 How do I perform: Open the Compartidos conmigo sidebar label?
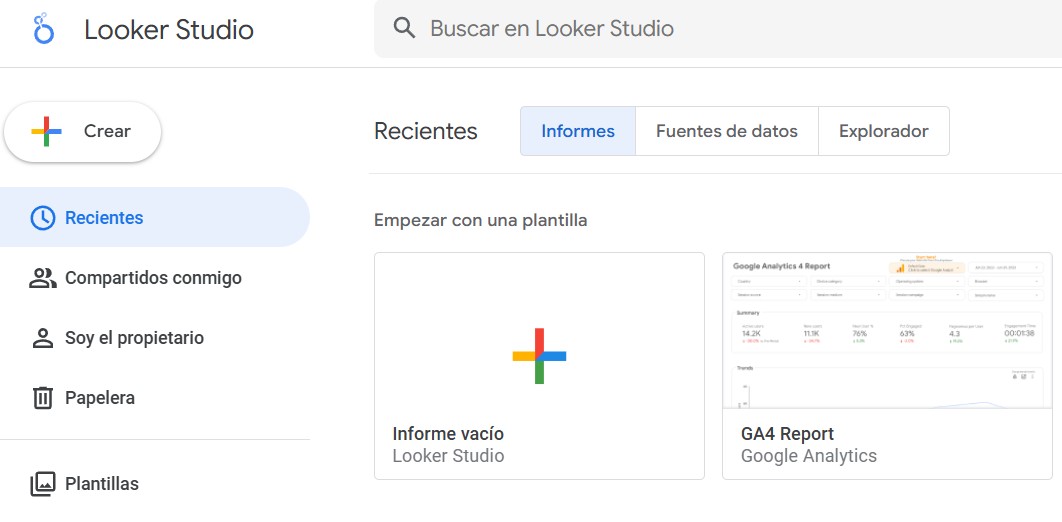tap(153, 278)
